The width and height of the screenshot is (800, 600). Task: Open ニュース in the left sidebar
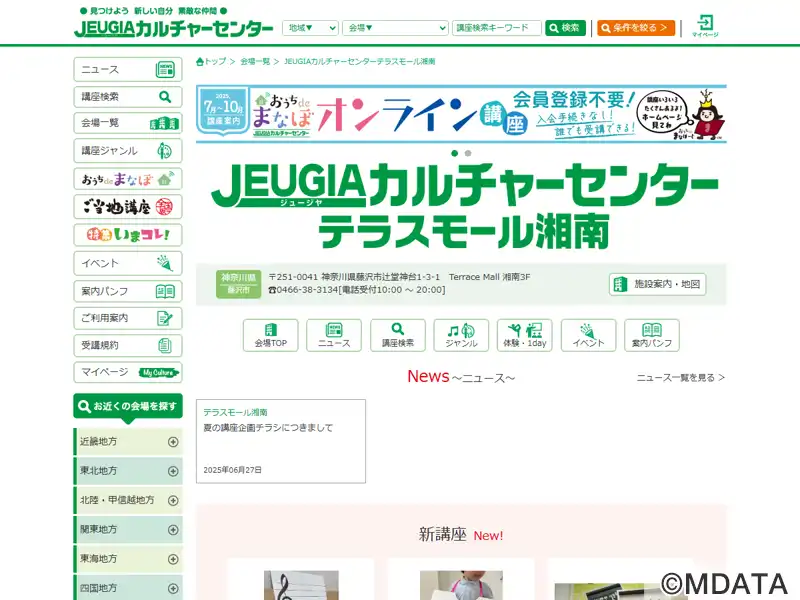pyautogui.click(x=128, y=69)
